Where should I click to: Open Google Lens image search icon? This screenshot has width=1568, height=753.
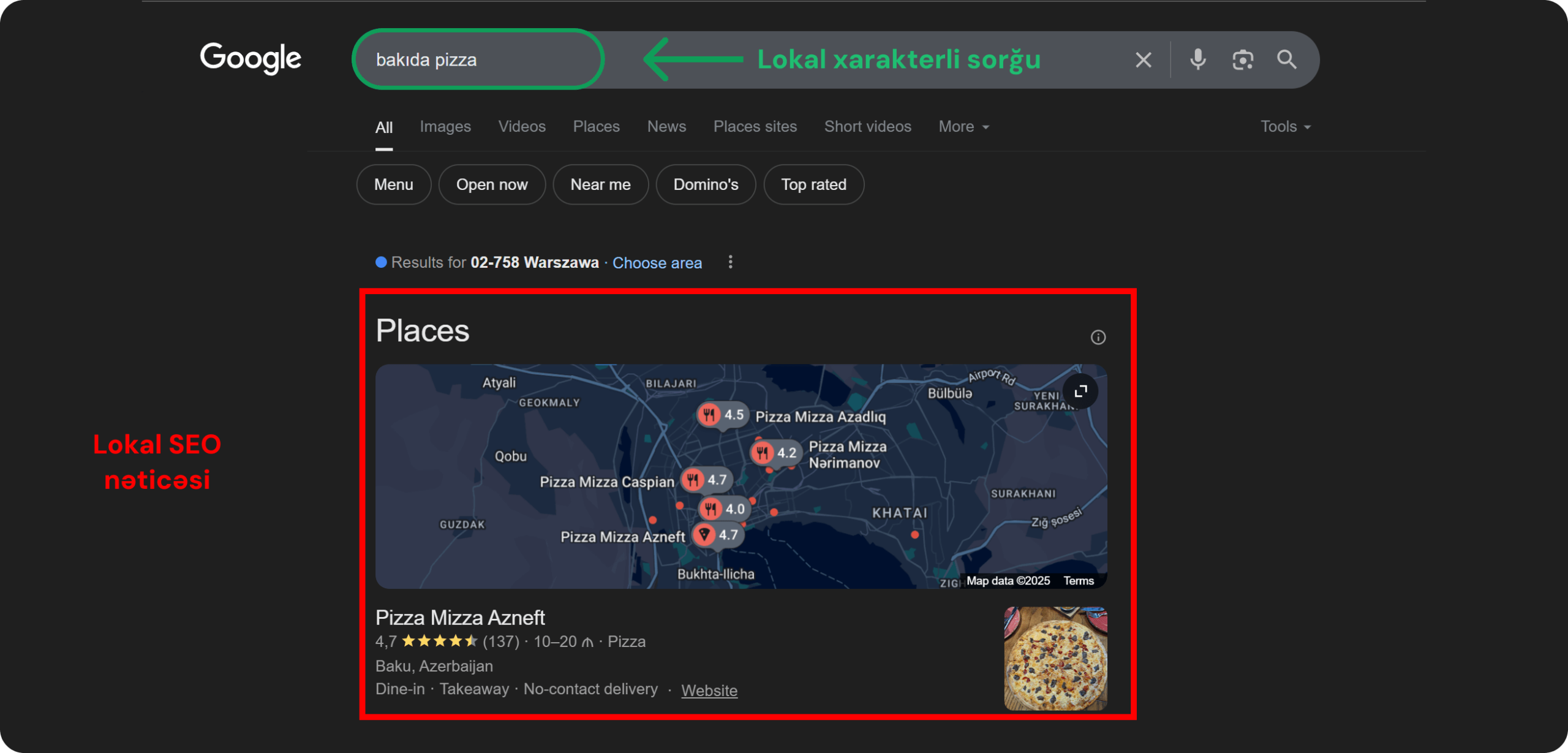[x=1243, y=60]
